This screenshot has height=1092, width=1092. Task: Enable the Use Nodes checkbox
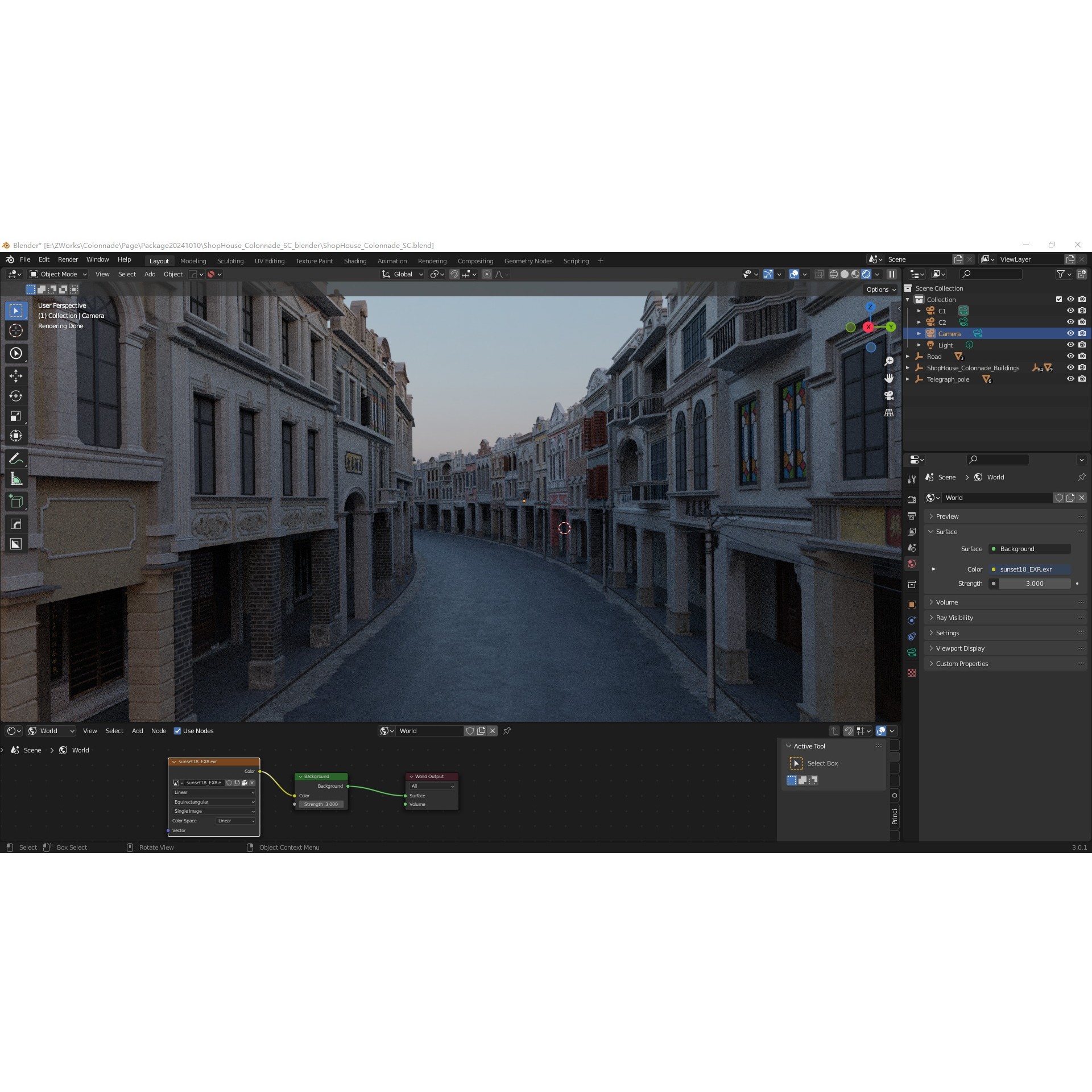178,731
